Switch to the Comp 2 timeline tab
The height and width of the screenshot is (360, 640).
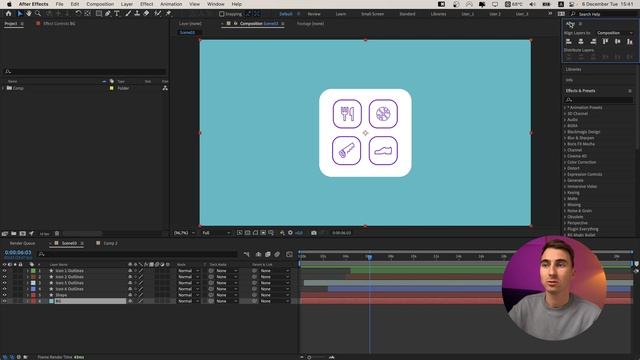click(x=110, y=243)
